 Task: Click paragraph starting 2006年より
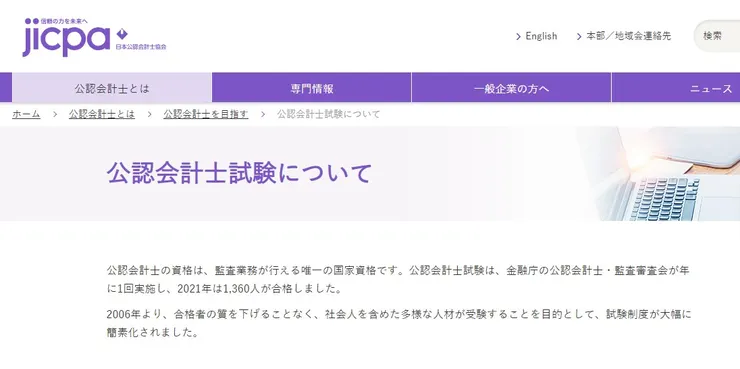(x=399, y=323)
